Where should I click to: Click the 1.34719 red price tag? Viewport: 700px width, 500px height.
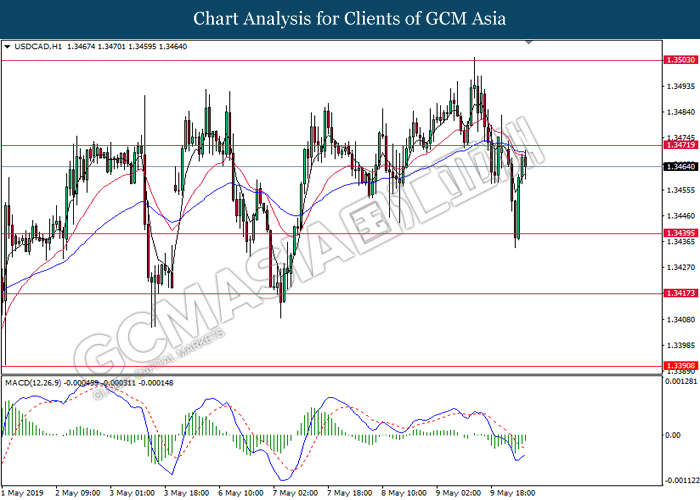(680, 146)
